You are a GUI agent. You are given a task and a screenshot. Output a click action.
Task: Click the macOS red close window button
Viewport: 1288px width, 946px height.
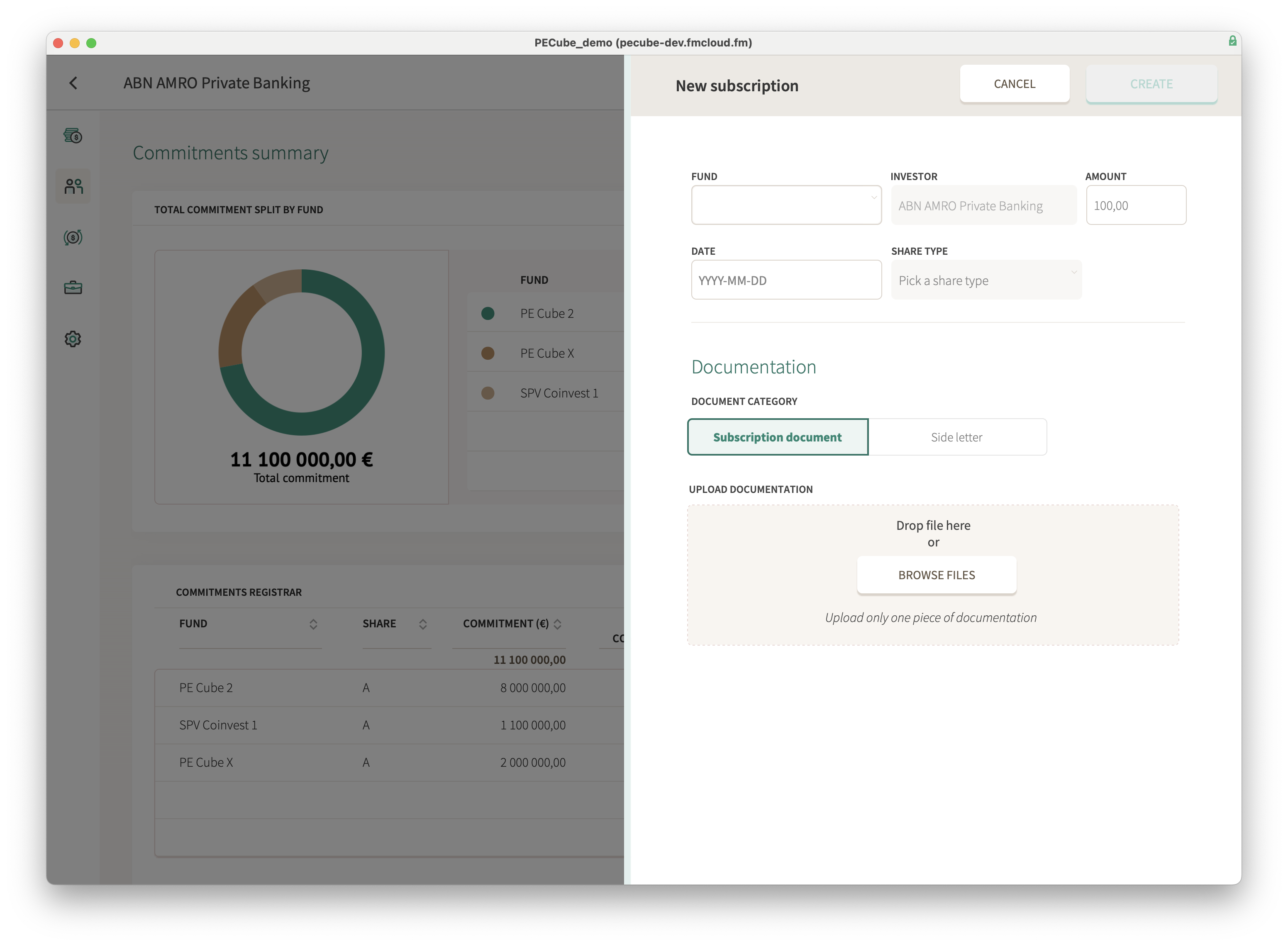coord(58,43)
